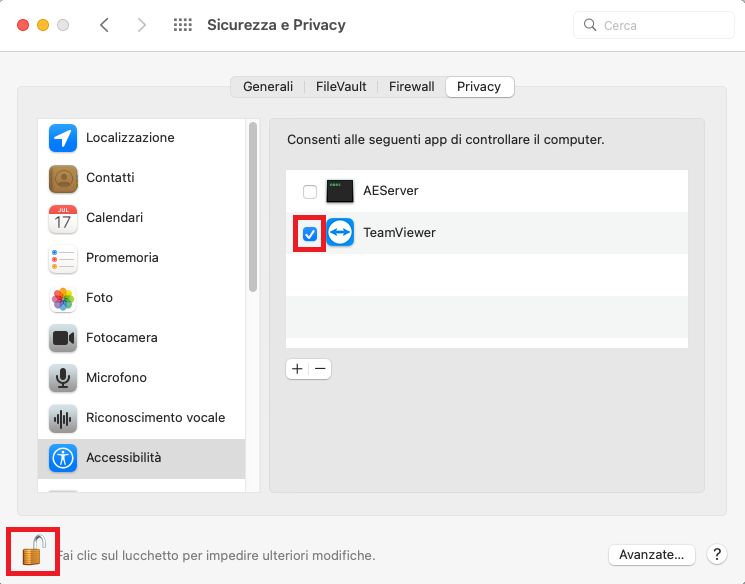Image resolution: width=745 pixels, height=584 pixels.
Task: Remove selected app with the minus button
Action: [320, 369]
